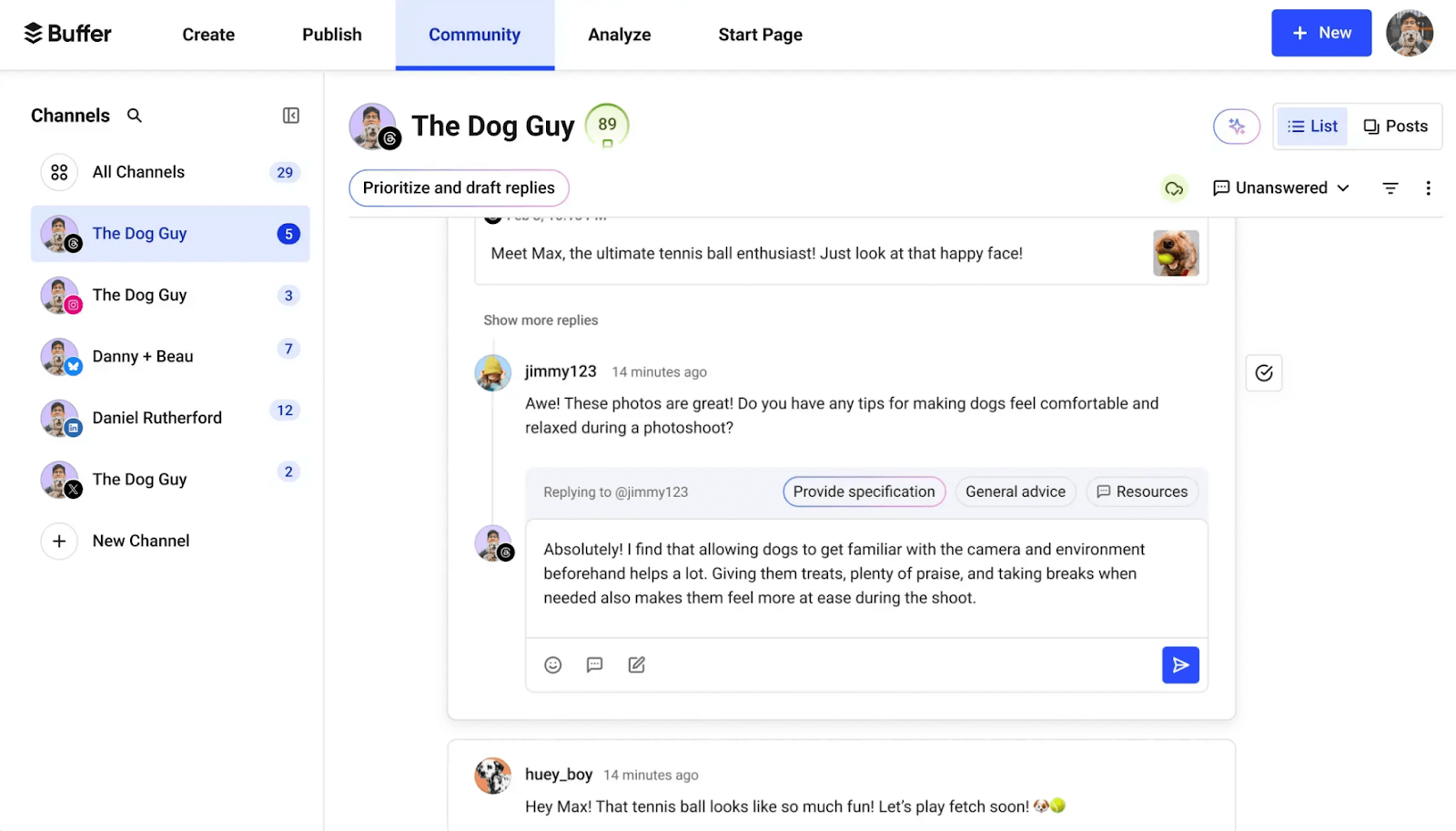
Task: Switch to the Posts view
Action: pyautogui.click(x=1394, y=126)
